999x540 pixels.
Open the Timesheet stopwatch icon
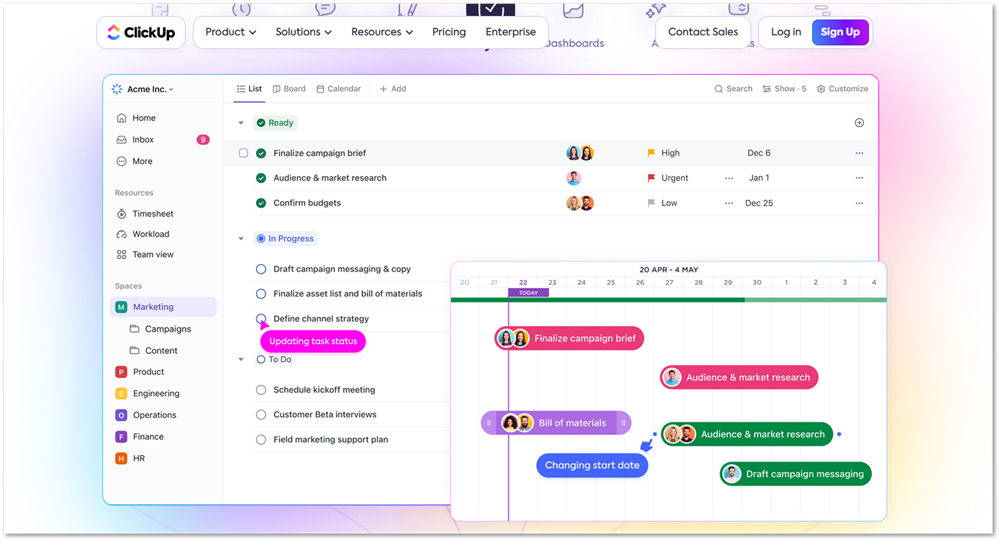(122, 213)
